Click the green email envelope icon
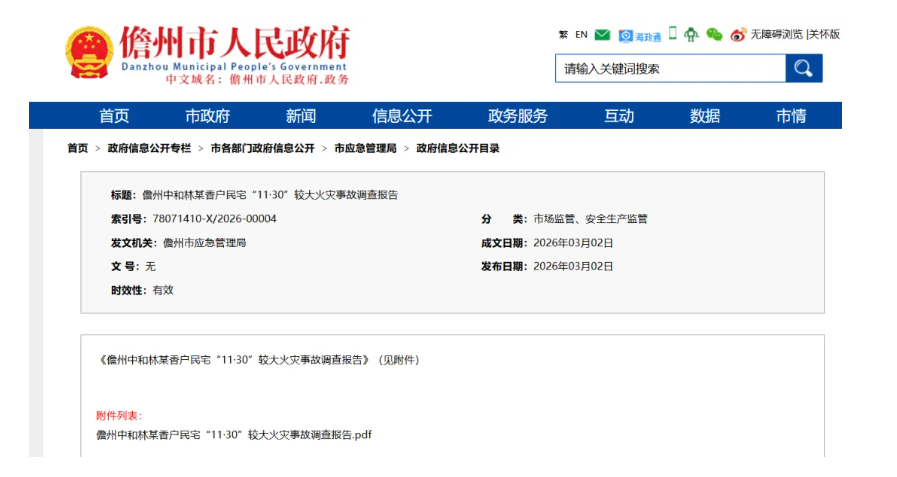The width and height of the screenshot is (897, 477). coord(602,35)
